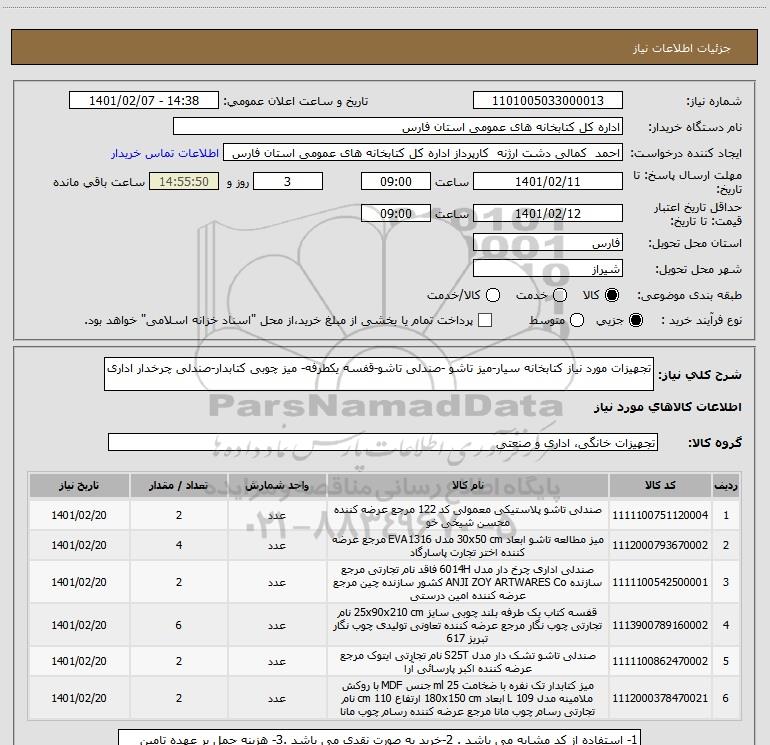Viewport: 770px width, 745px height.
Task: Select the کالا/خدمت radio button
Action: click(493, 295)
